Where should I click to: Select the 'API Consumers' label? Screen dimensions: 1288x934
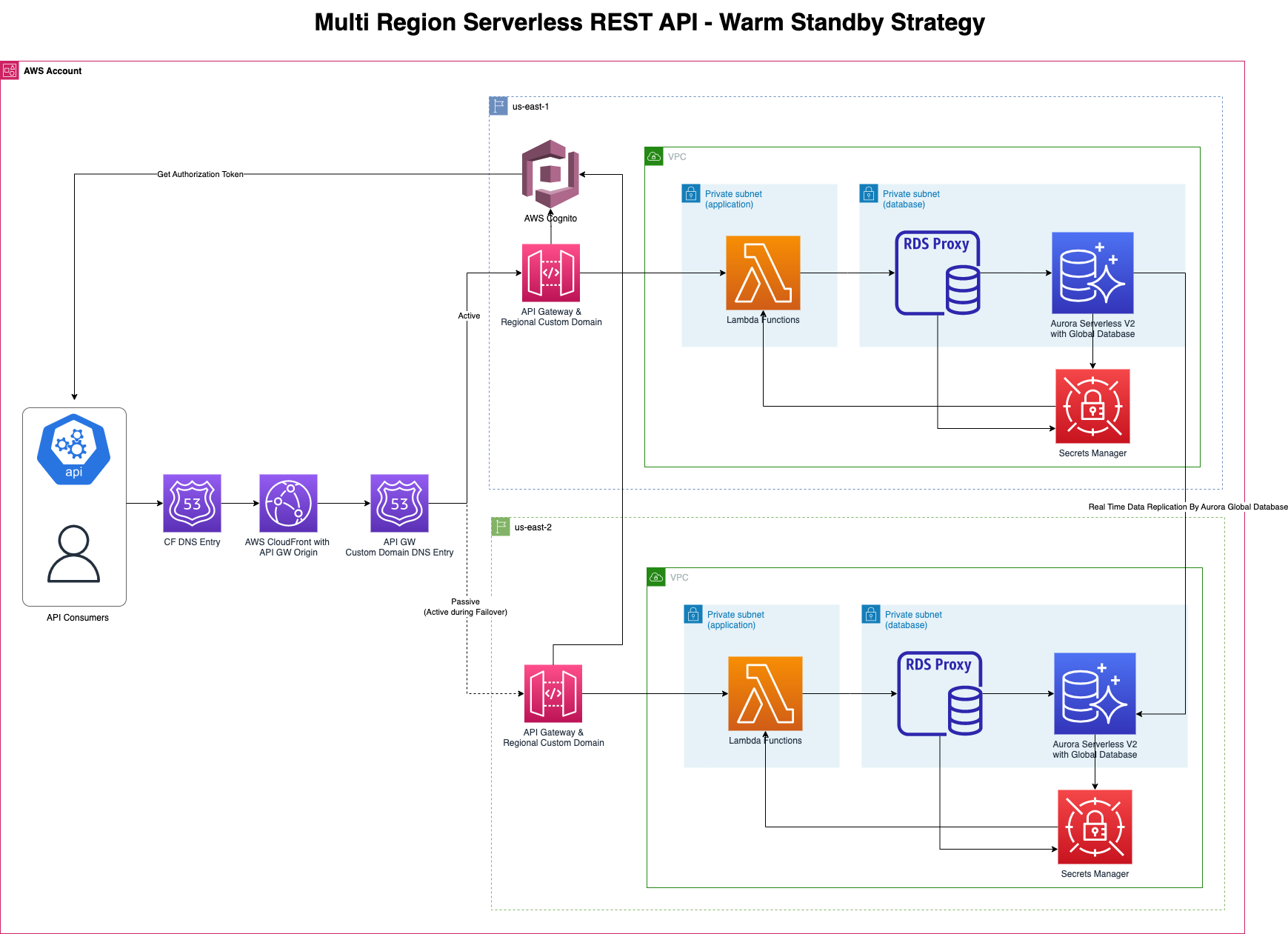coord(78,618)
